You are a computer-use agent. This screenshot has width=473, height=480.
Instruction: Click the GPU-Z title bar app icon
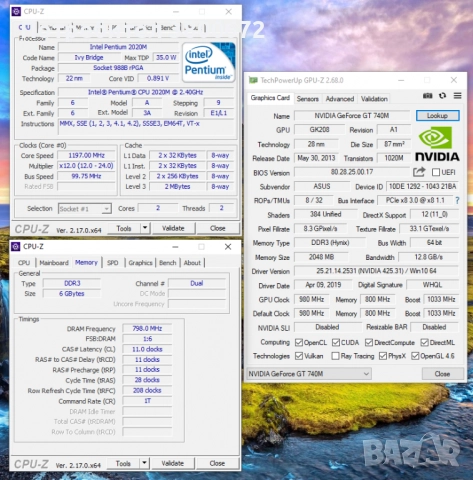pos(254,80)
